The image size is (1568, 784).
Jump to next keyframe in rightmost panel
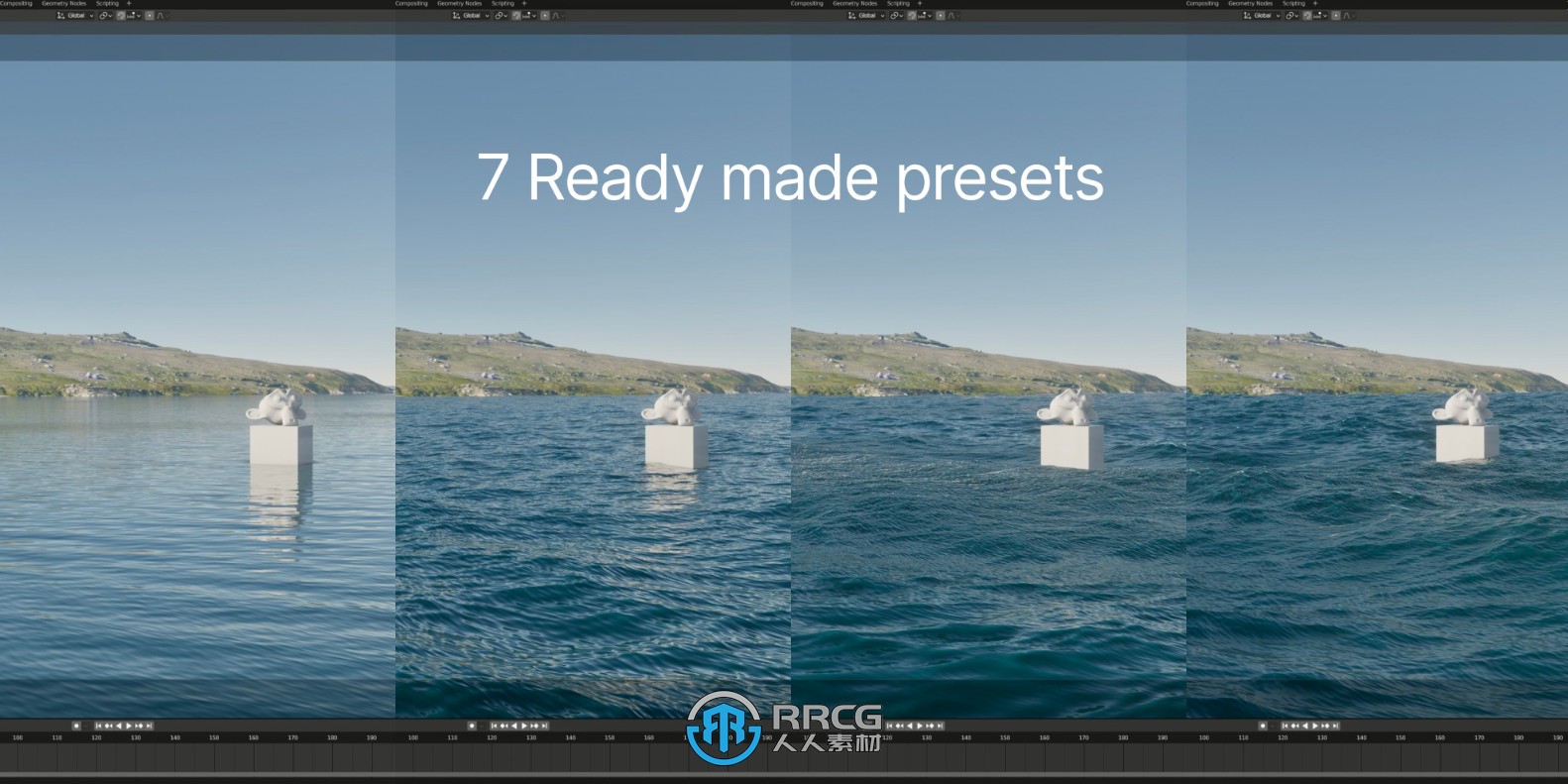point(1325,726)
